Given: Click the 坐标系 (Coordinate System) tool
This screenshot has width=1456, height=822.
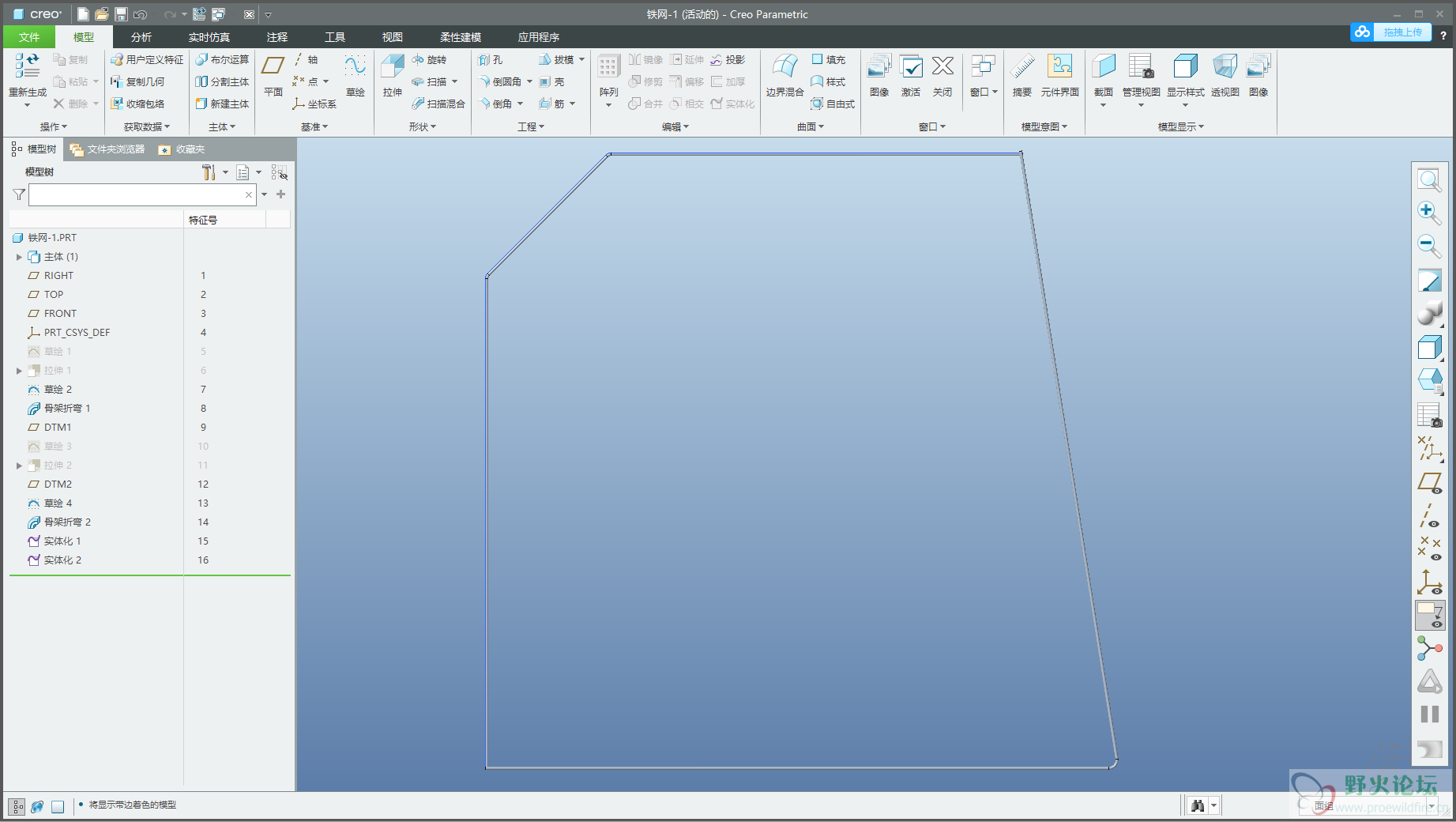Looking at the screenshot, I should (314, 104).
